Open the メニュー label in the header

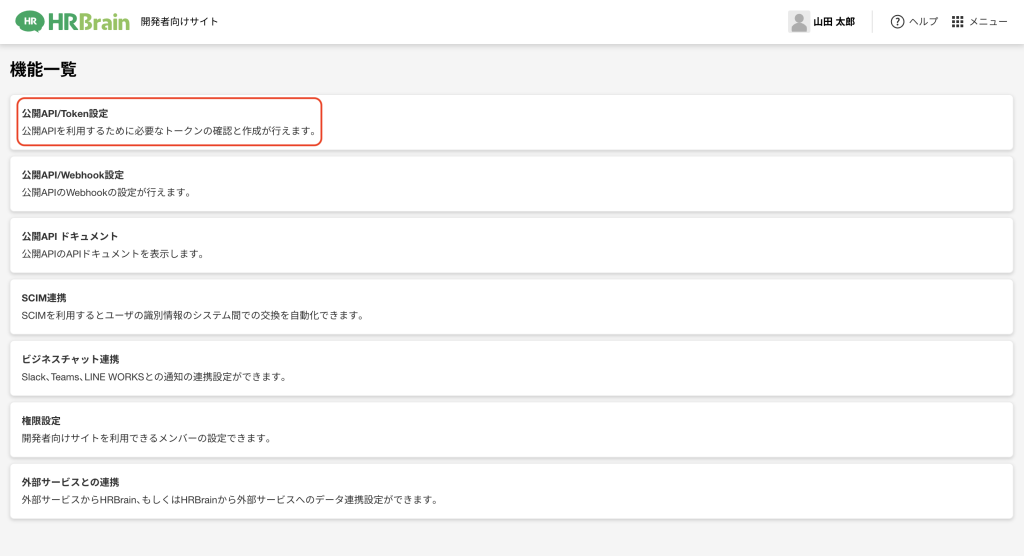(x=988, y=22)
